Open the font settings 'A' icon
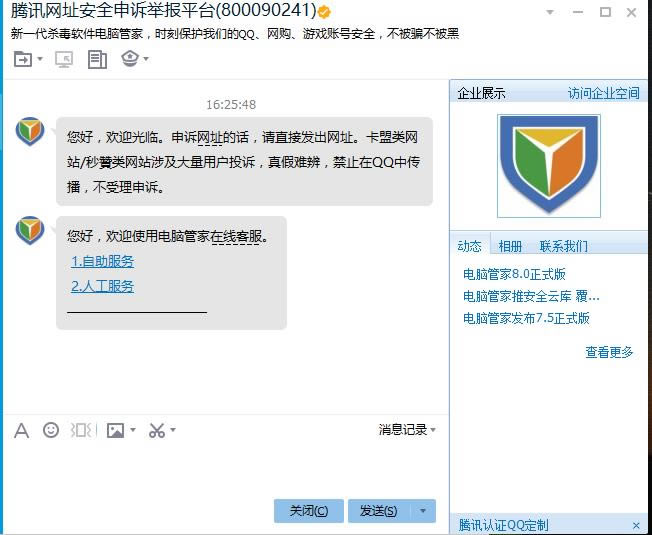The width and height of the screenshot is (652, 535). point(21,430)
